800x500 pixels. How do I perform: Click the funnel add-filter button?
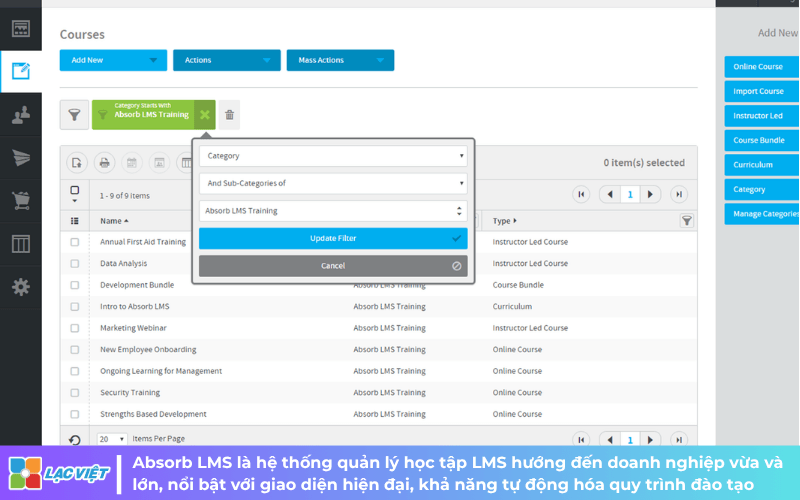pos(74,115)
